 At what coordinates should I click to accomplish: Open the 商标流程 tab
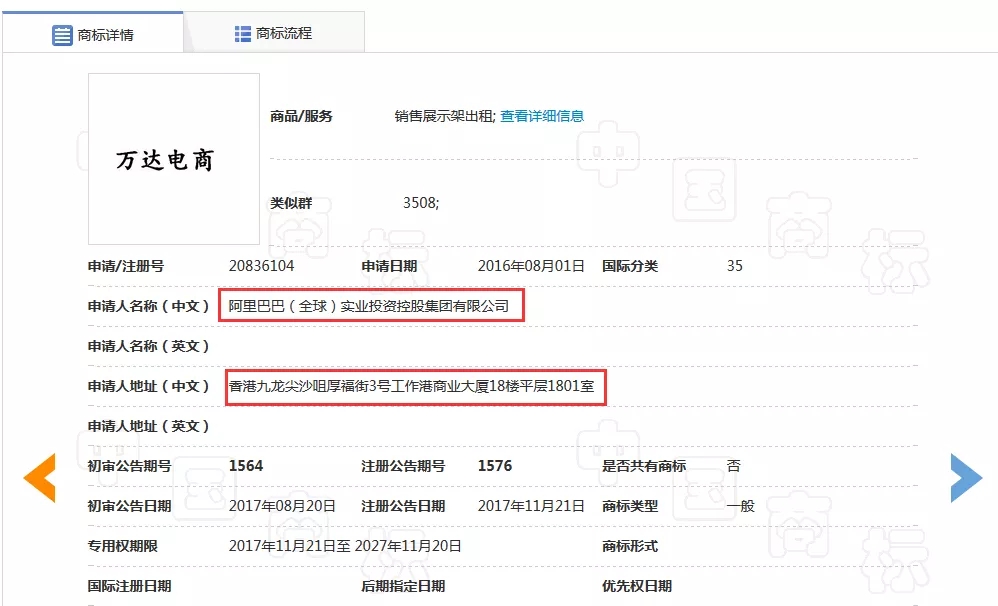coord(273,33)
